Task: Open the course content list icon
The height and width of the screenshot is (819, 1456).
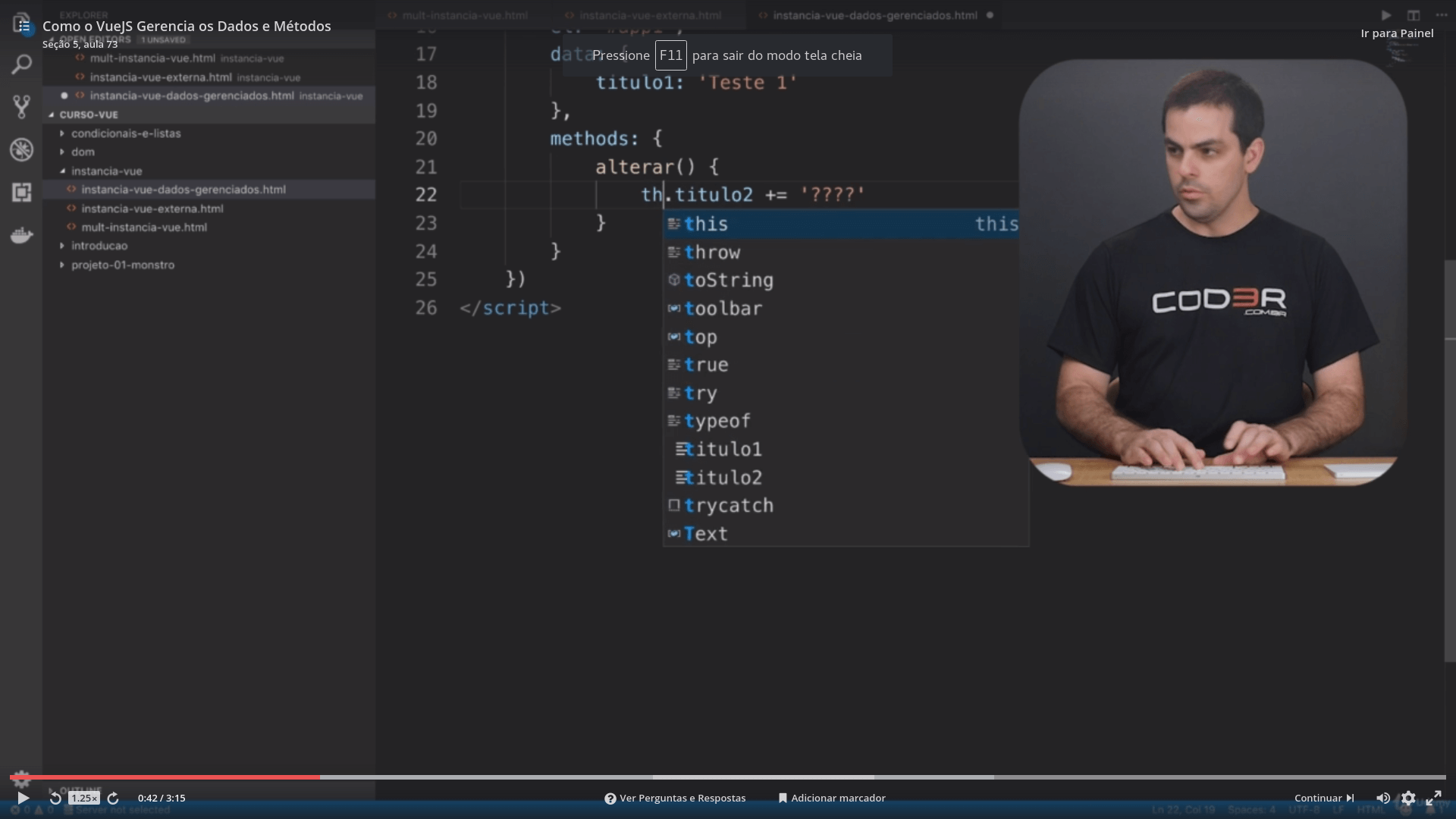Action: tap(24, 26)
